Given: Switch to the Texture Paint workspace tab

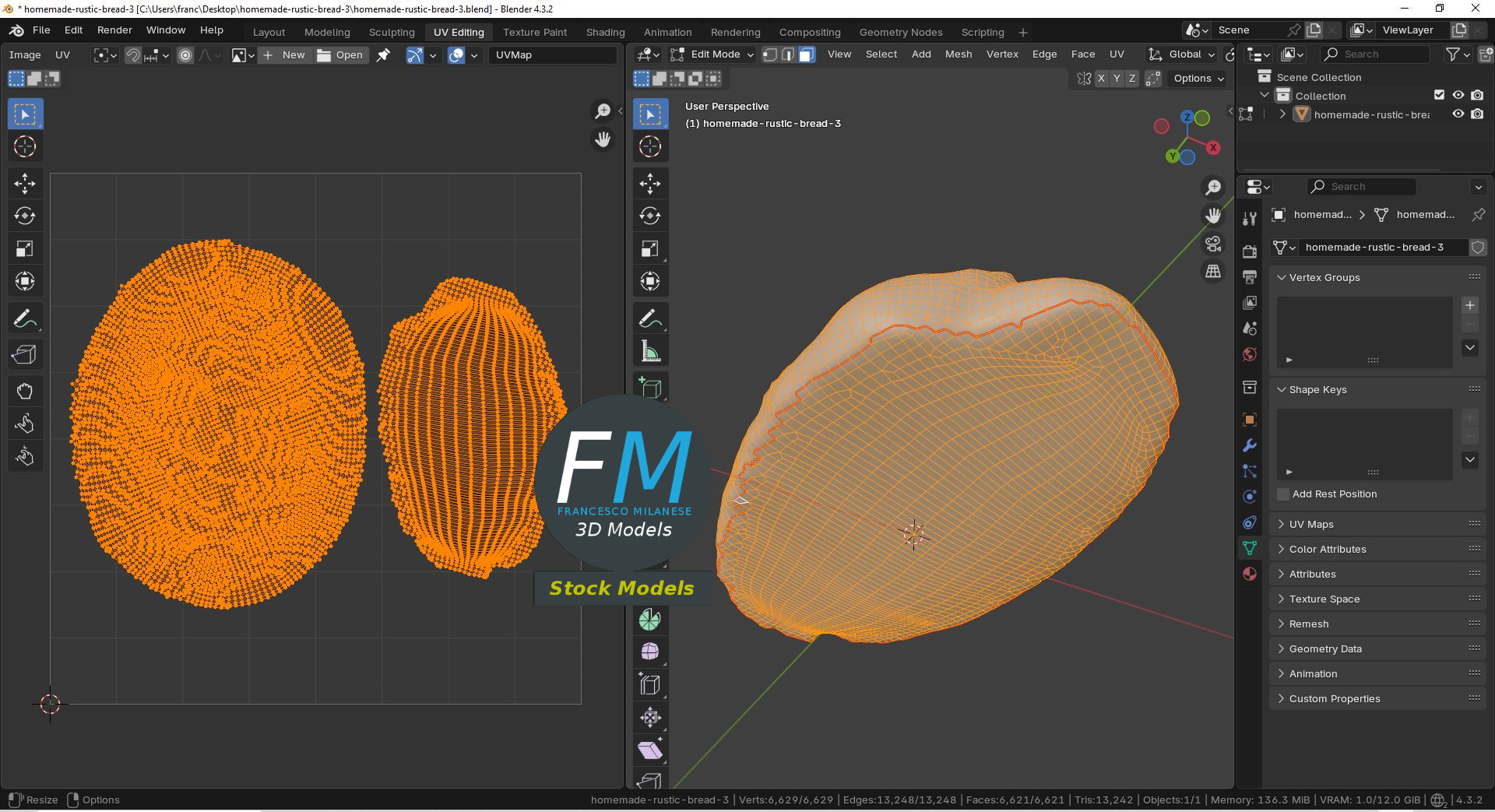Looking at the screenshot, I should coord(534,32).
